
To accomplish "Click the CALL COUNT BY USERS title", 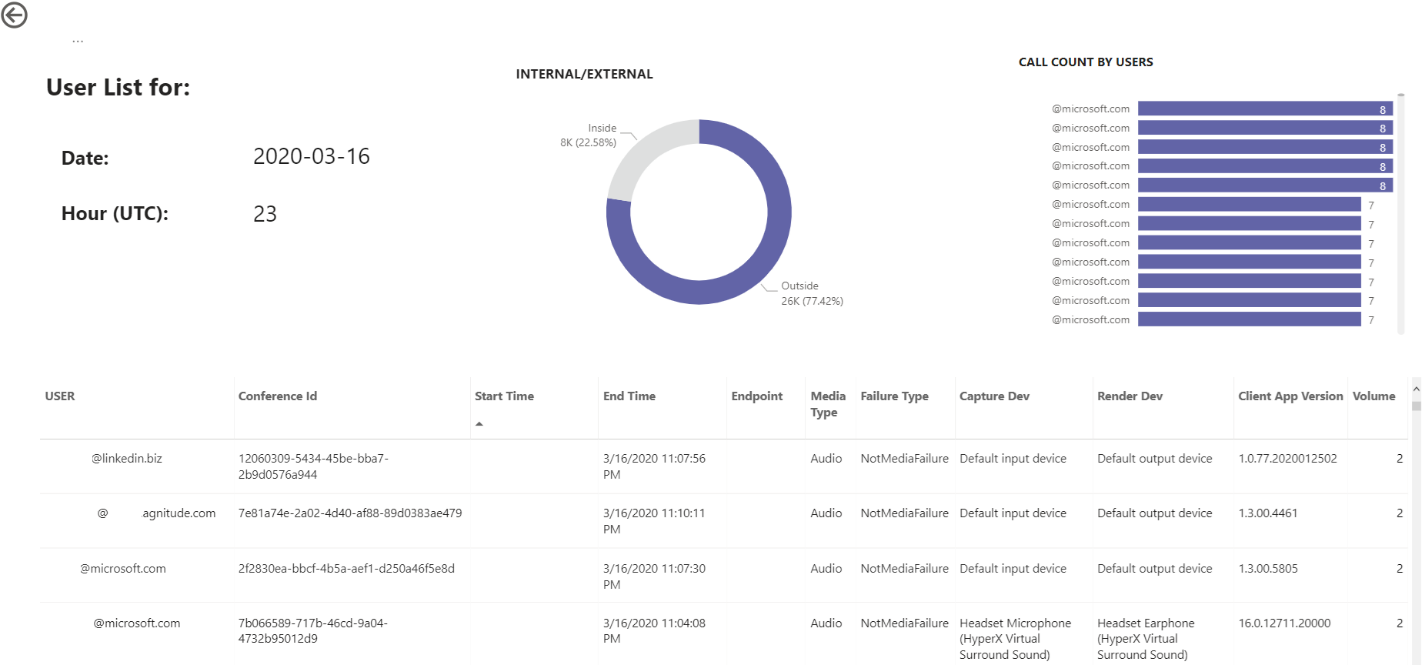I will [1086, 62].
